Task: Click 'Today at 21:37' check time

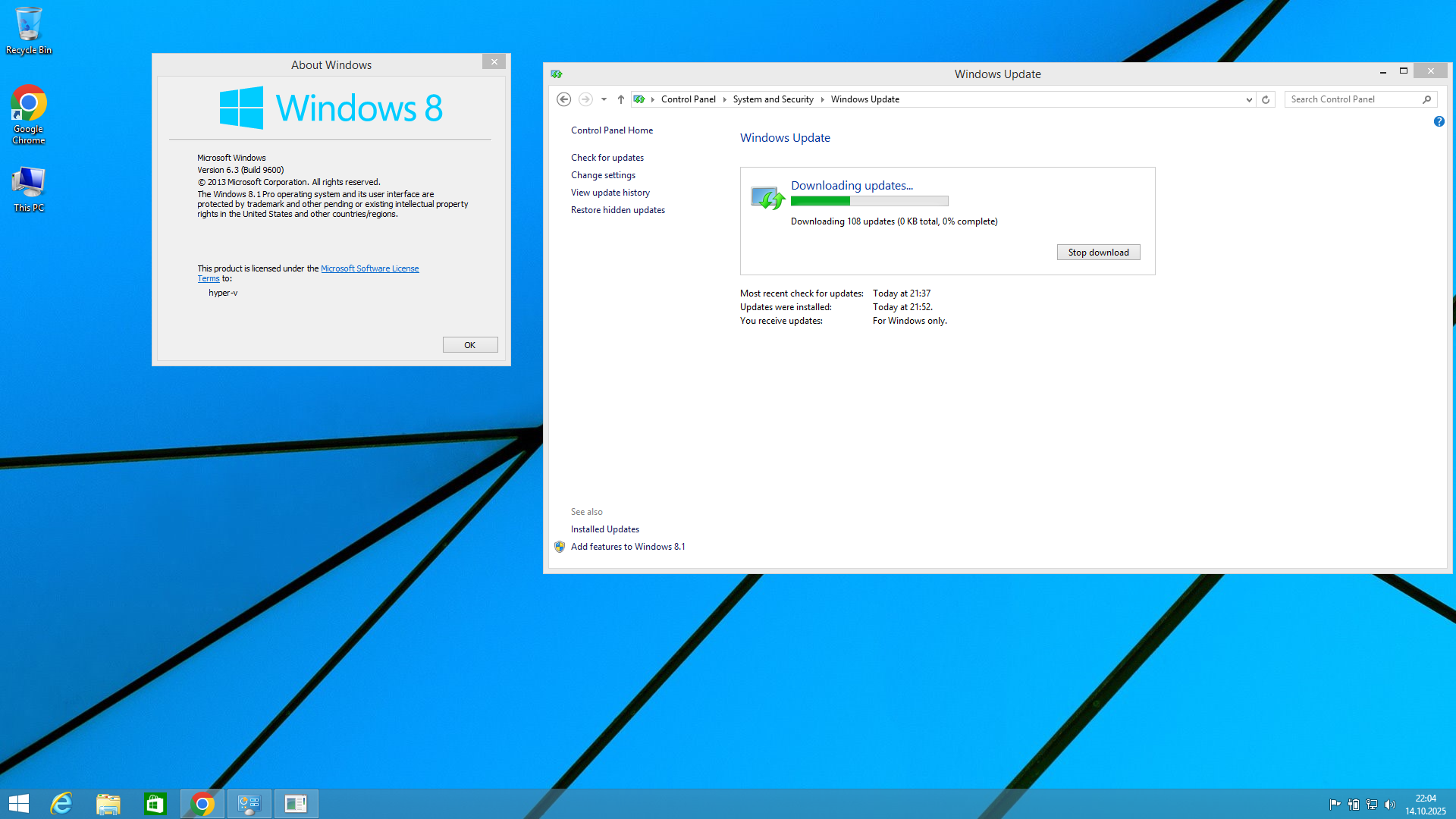Action: tap(902, 293)
